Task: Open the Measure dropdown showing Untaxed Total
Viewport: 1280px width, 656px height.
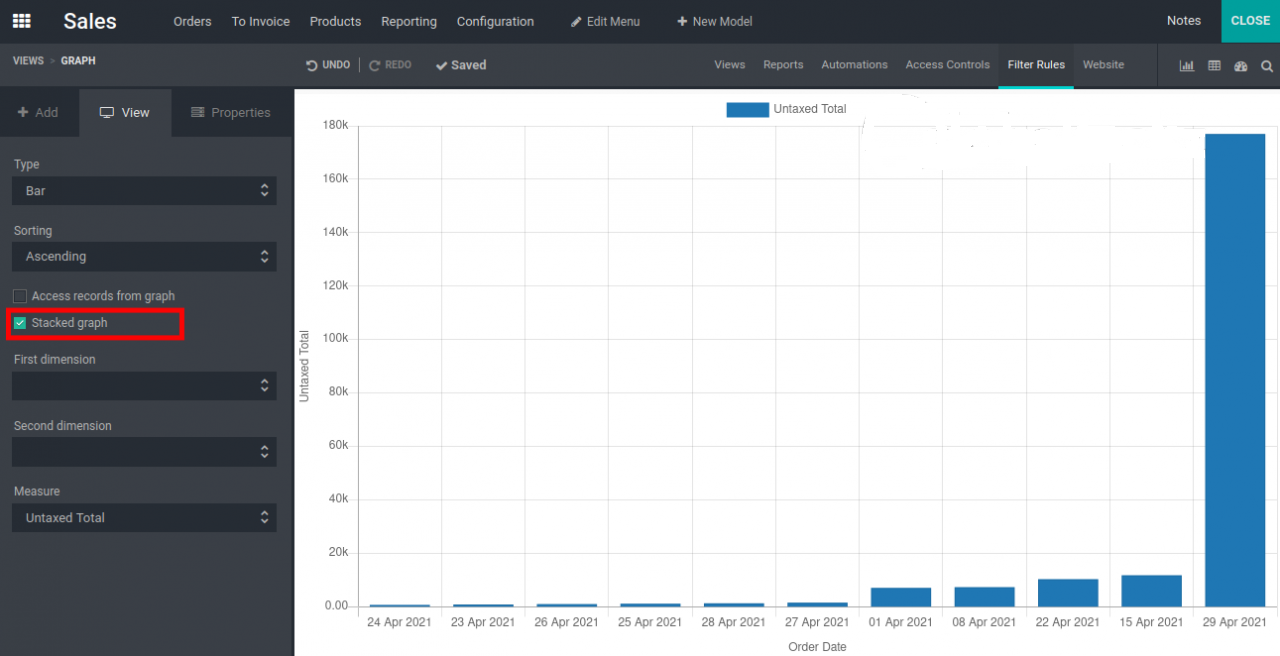Action: click(144, 517)
